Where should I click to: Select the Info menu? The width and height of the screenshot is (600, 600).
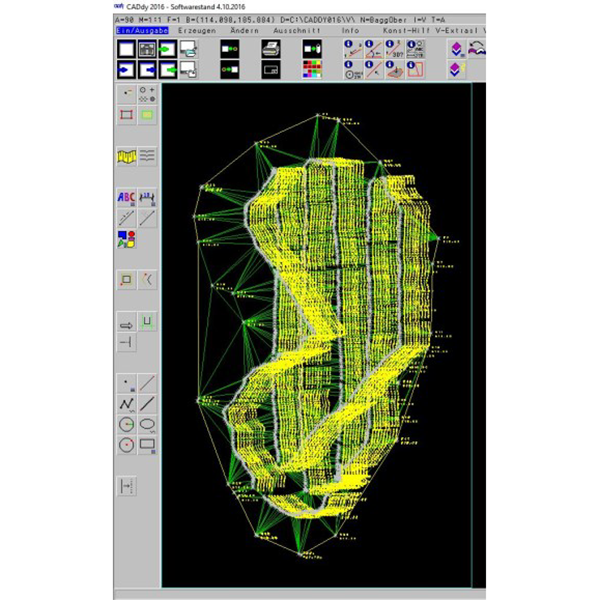coord(350,31)
